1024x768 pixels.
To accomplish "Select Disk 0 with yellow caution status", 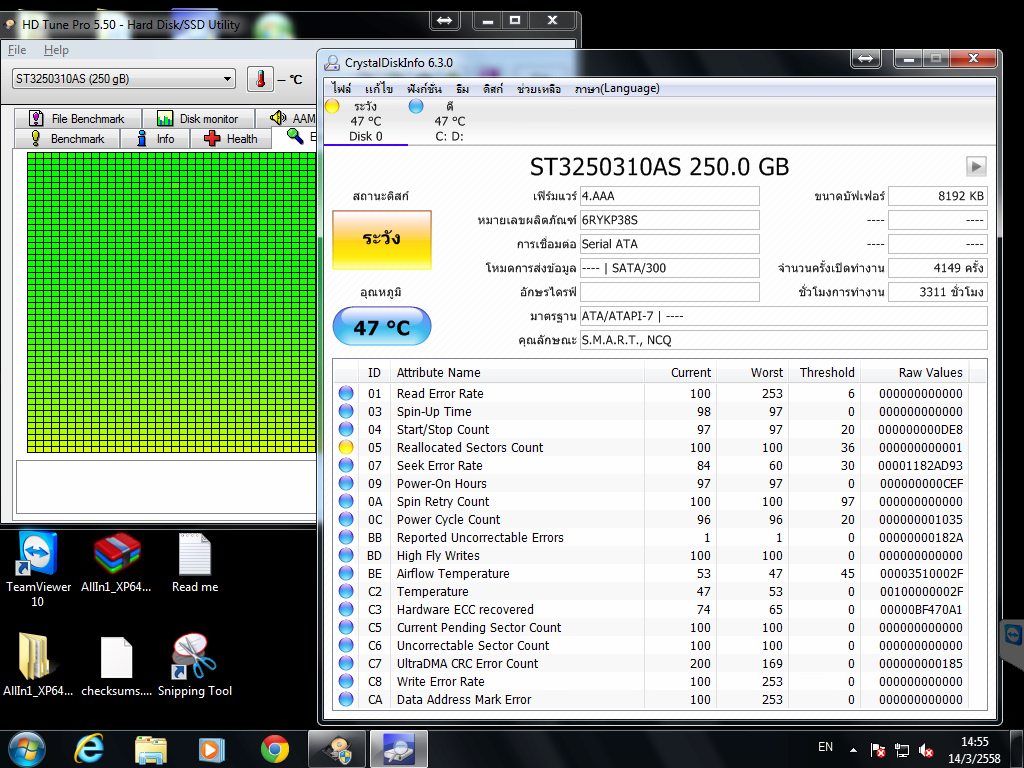I will point(366,121).
